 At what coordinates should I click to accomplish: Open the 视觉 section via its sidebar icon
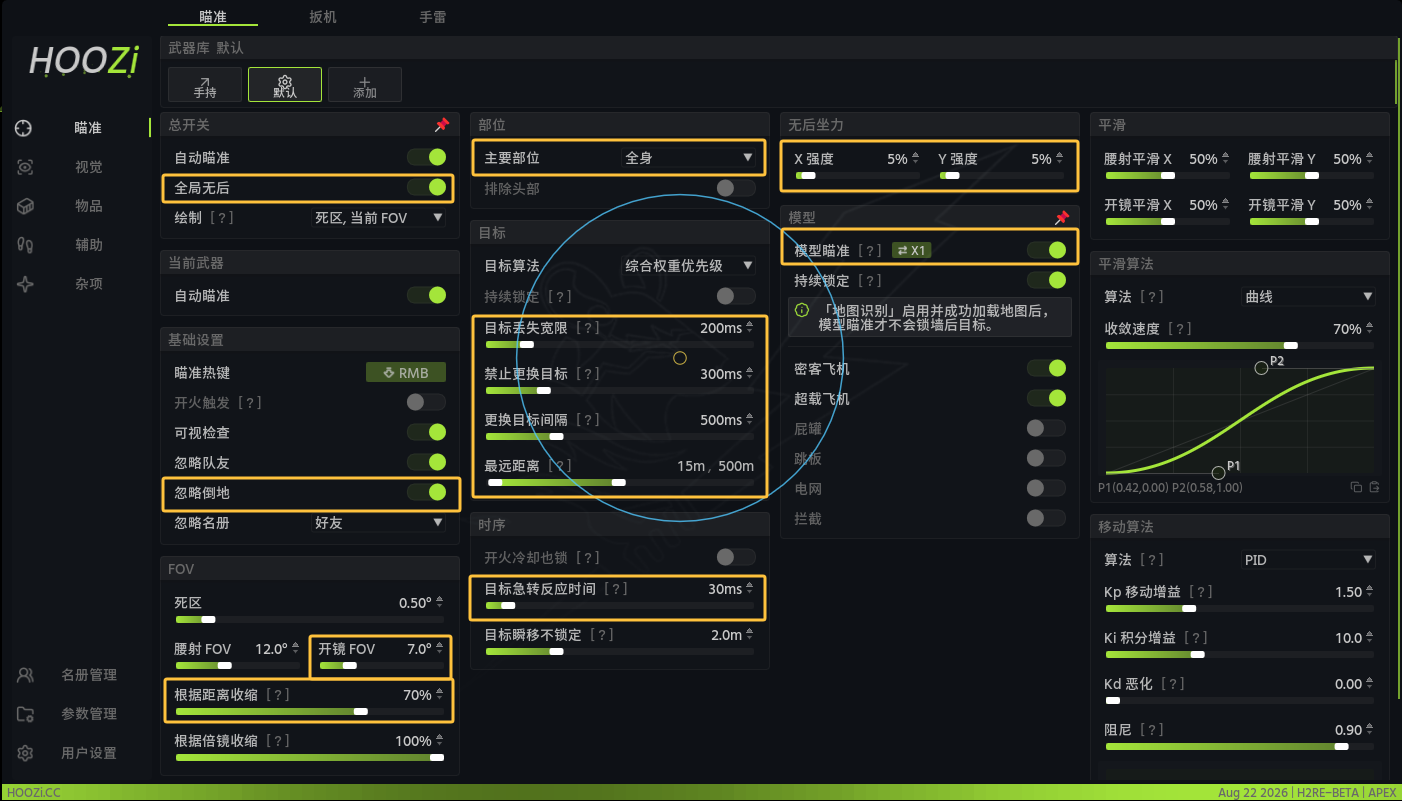[25, 167]
